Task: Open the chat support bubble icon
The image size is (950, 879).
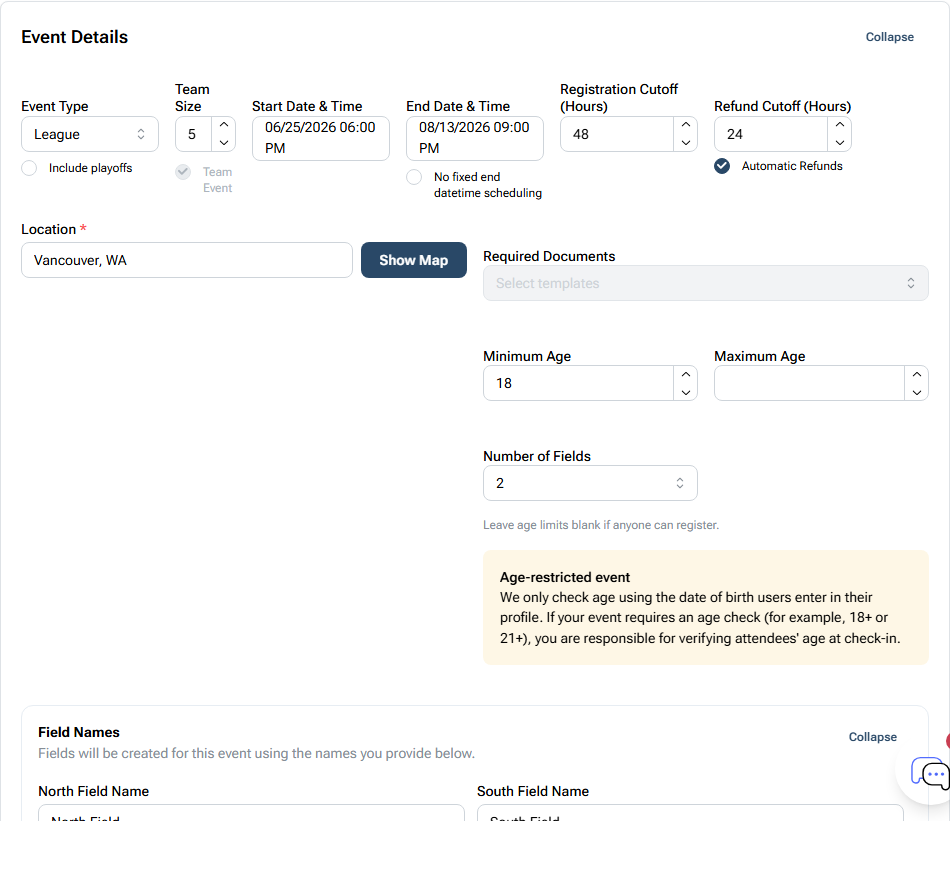Action: pyautogui.click(x=931, y=773)
